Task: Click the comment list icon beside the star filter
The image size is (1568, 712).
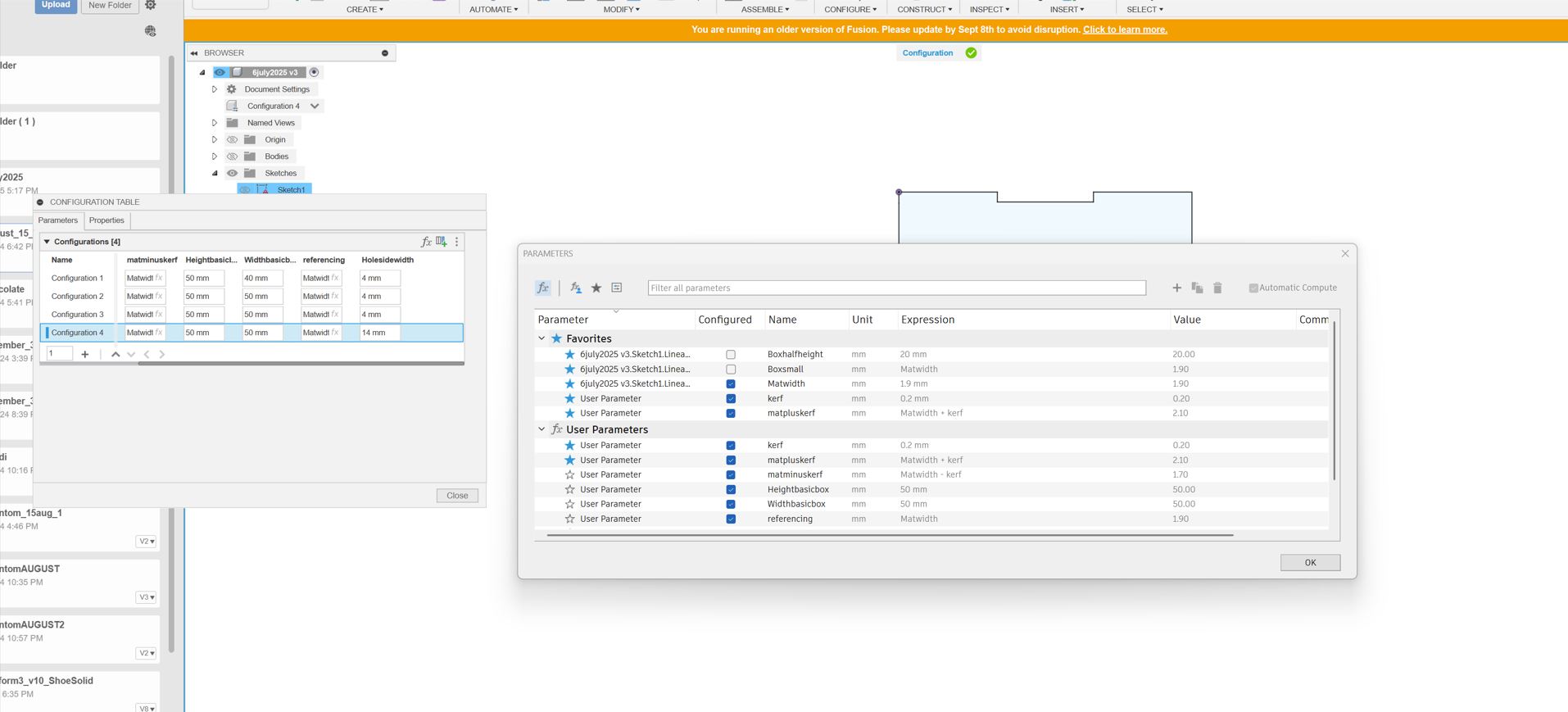Action: 617,288
